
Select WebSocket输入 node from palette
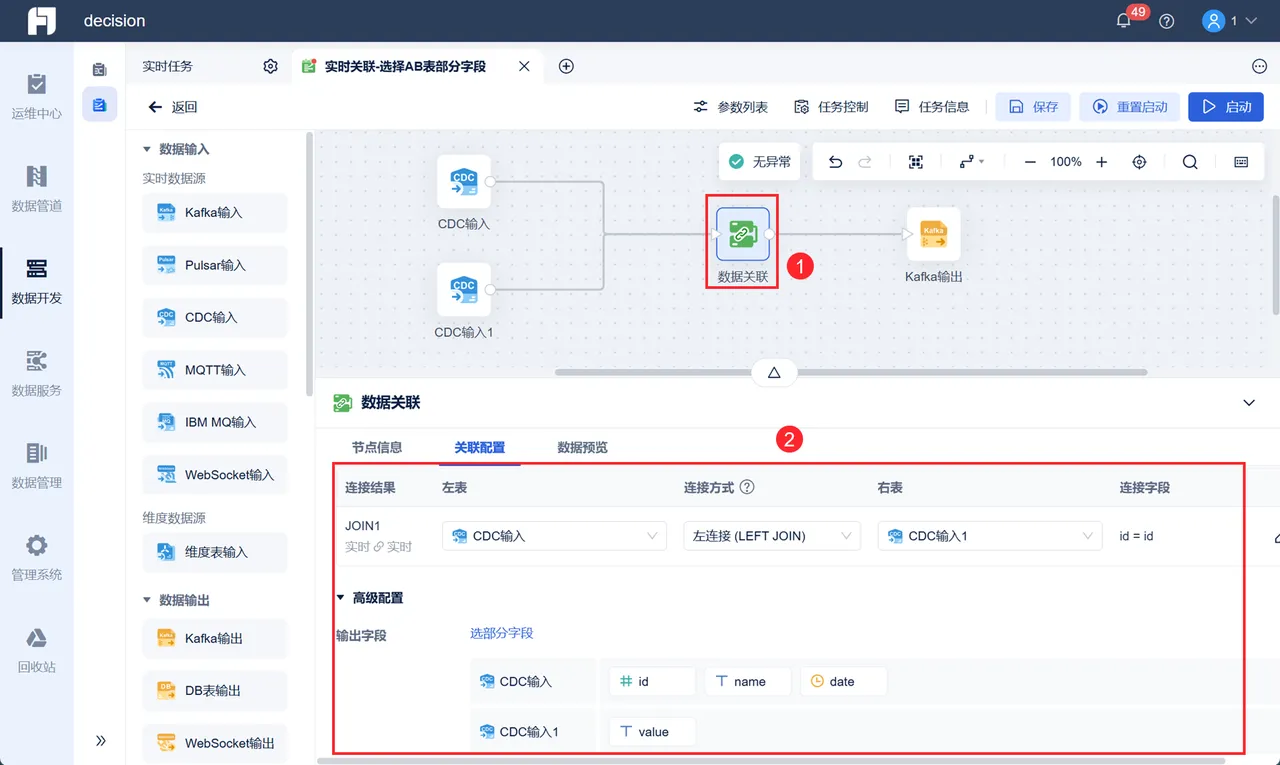click(x=214, y=475)
